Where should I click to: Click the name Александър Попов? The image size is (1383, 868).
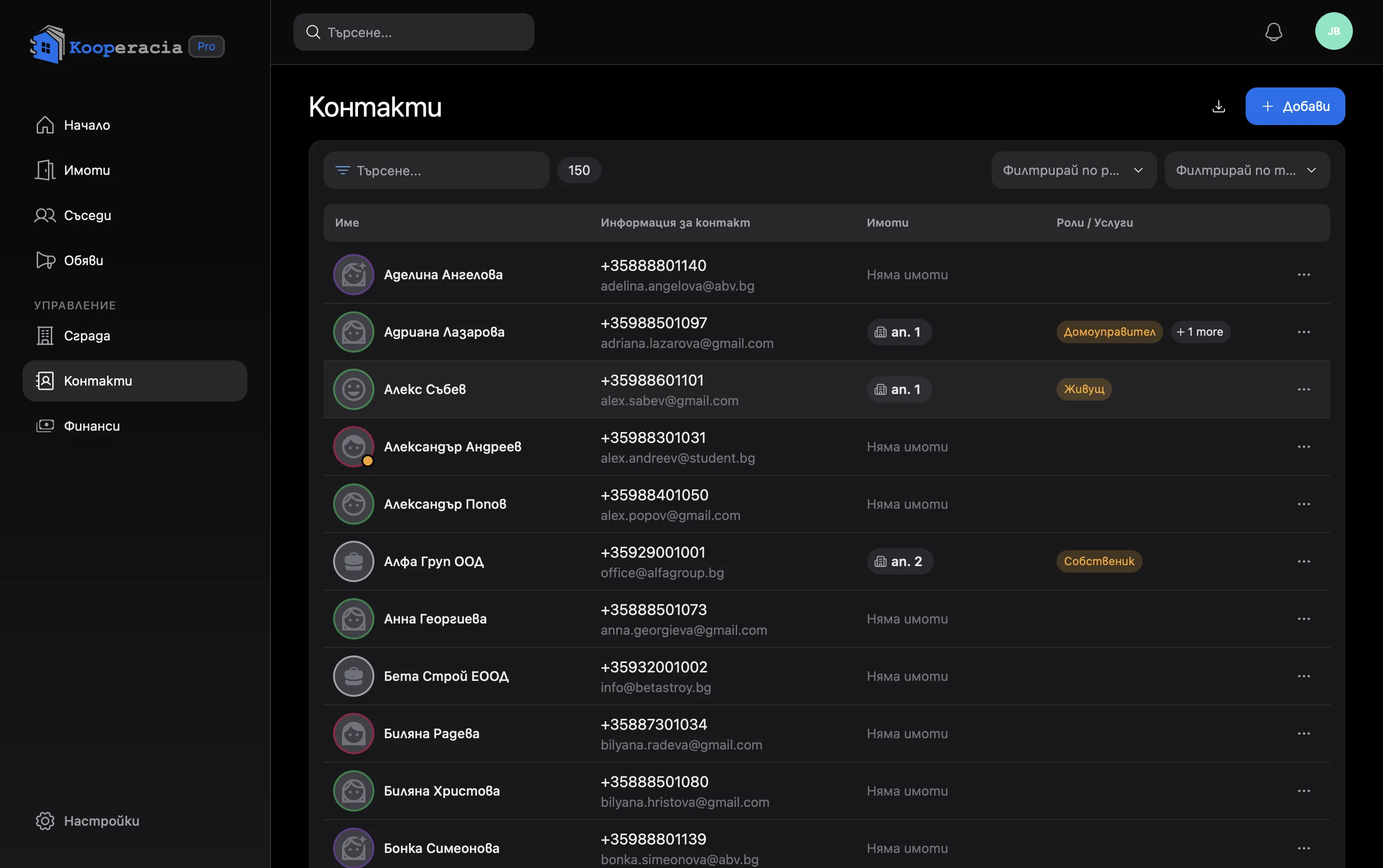pyautogui.click(x=445, y=505)
